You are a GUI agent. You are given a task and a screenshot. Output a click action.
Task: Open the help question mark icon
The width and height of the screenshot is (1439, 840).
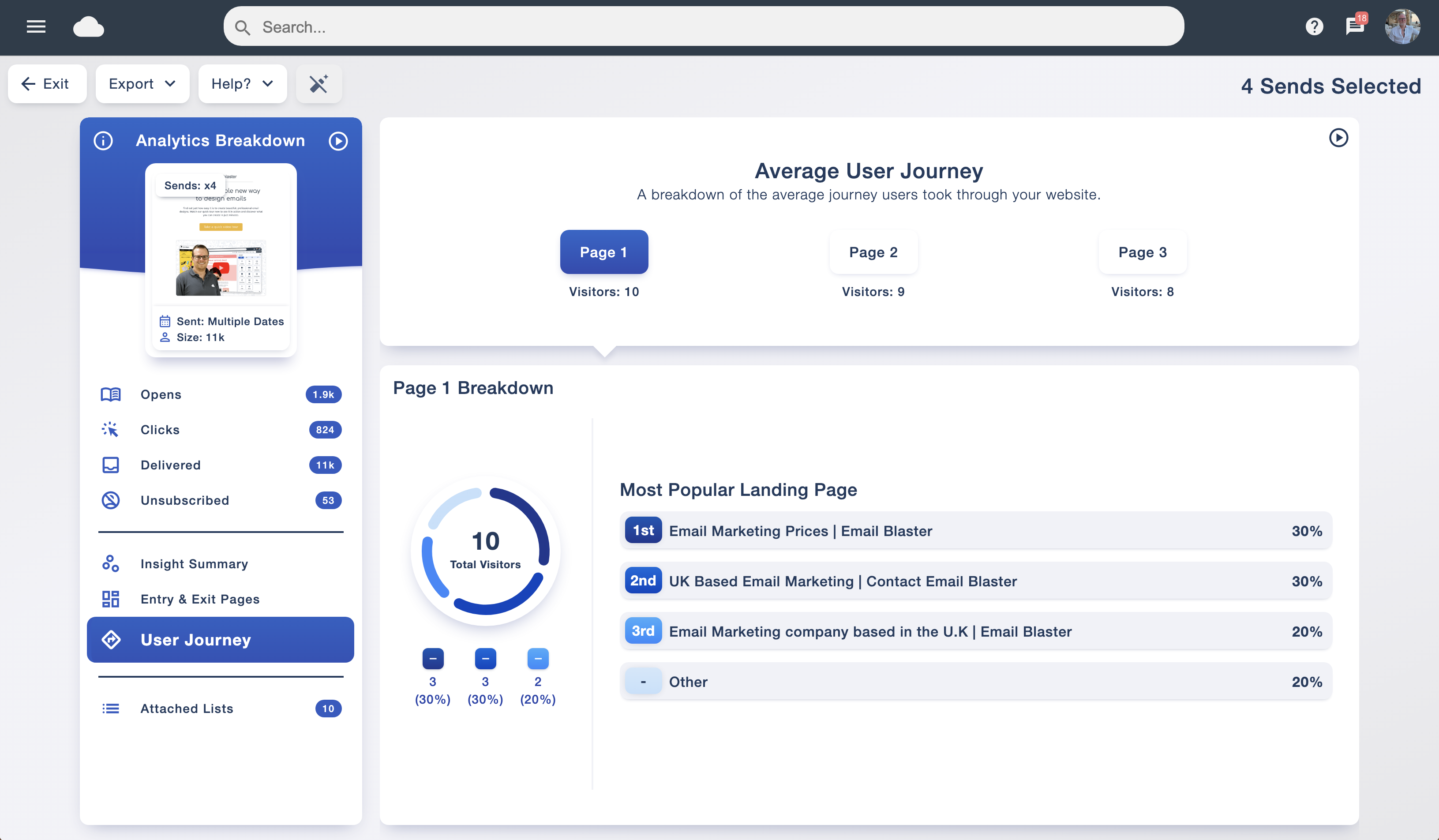[1314, 26]
